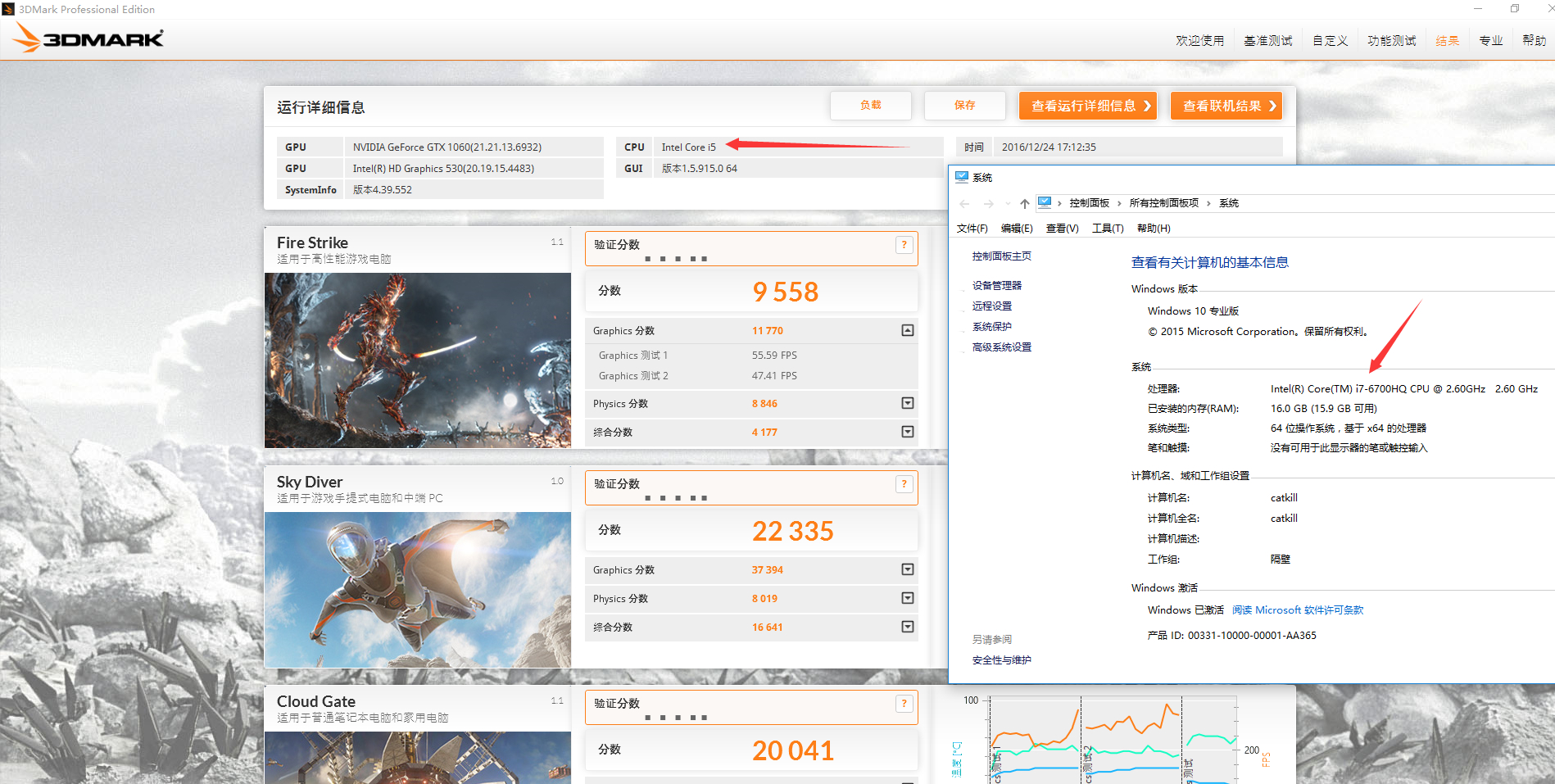Open the 欢迎使用 tab in 3DMark
Viewport: 1555px width, 784px height.
point(1199,40)
